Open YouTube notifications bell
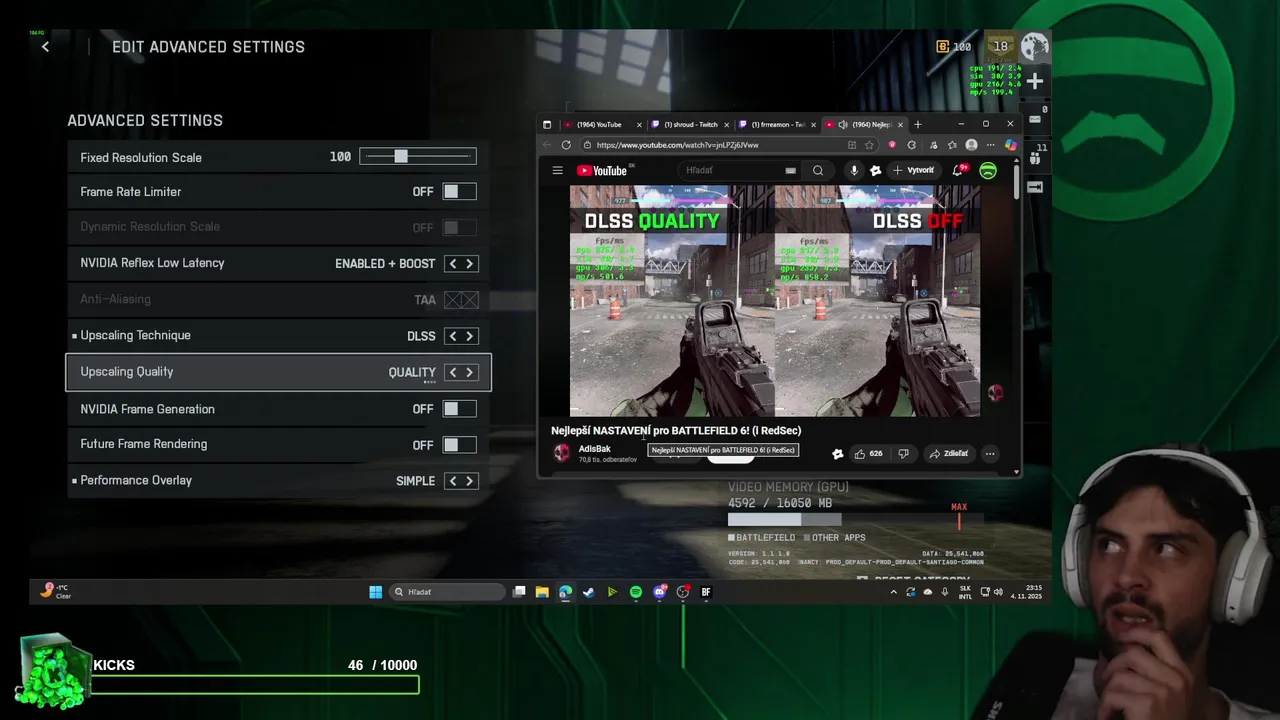This screenshot has width=1280, height=720. click(958, 171)
